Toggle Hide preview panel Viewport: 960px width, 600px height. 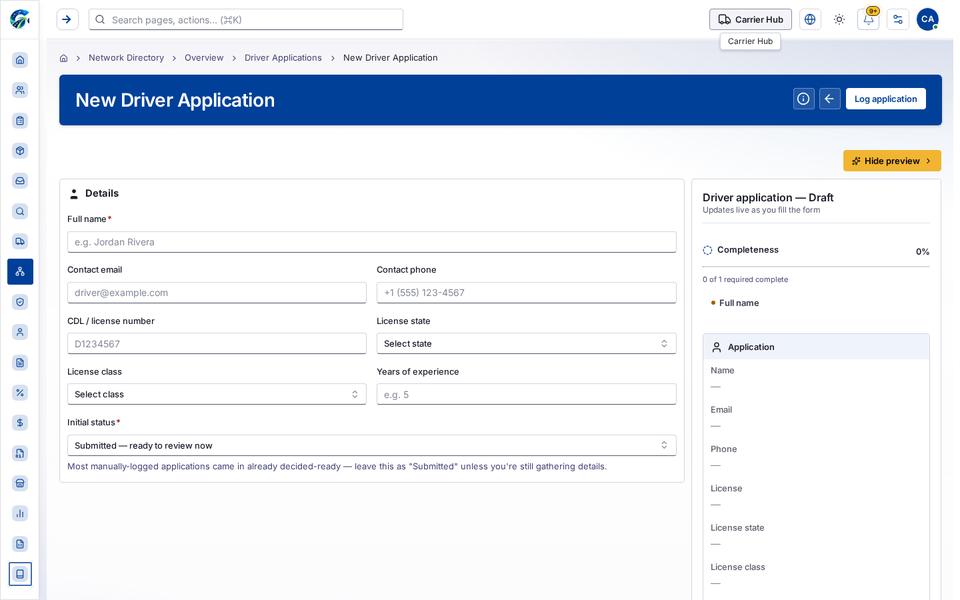pos(892,161)
